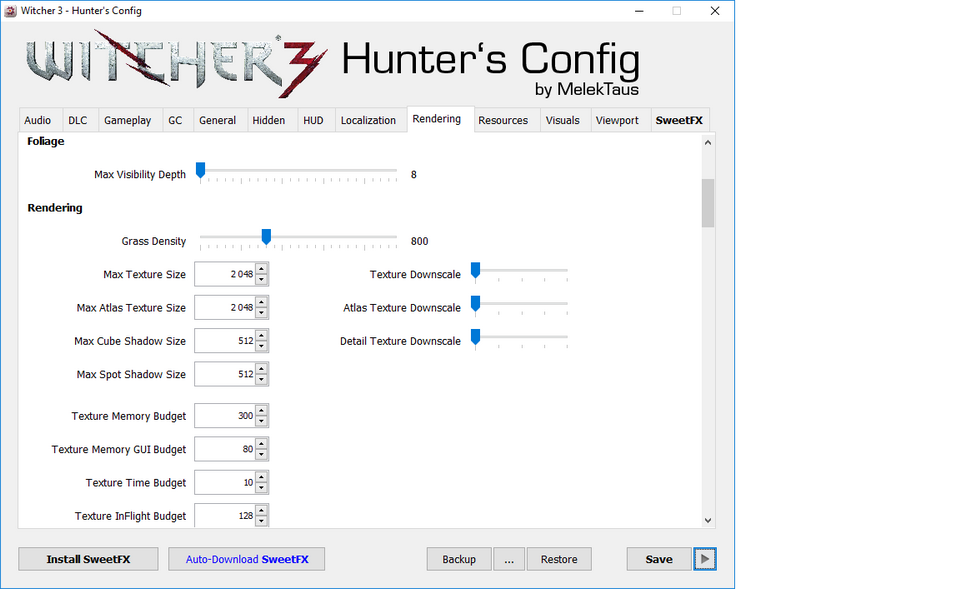Screen dimensions: 960x589
Task: Increase Max Spot Shadow Size with up arrow
Action: 261,369
